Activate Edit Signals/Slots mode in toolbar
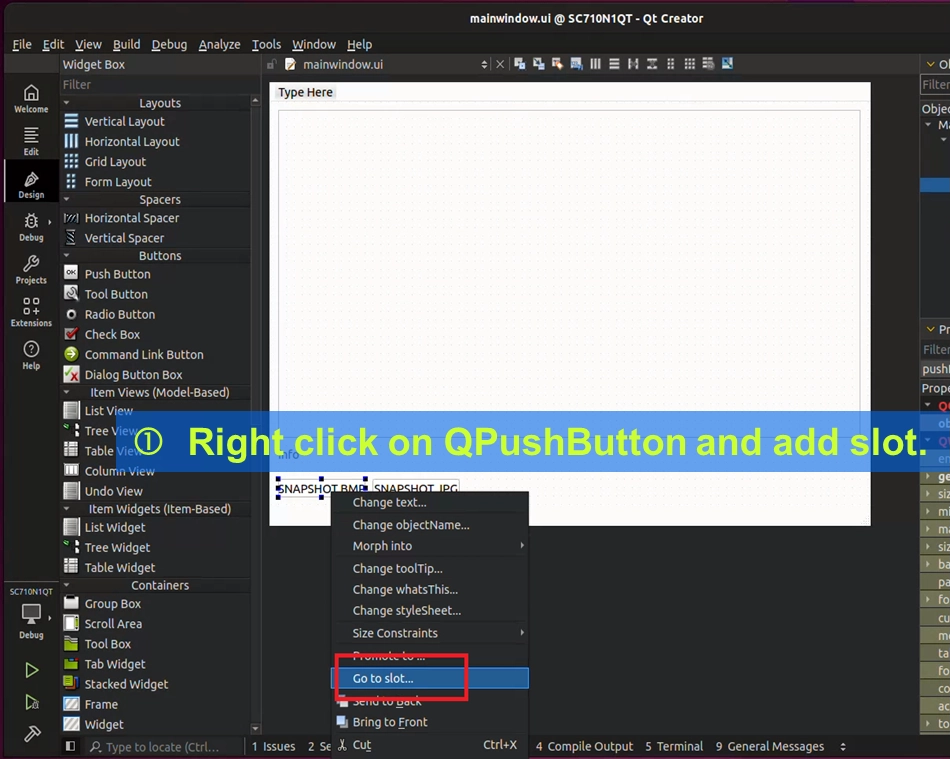The width and height of the screenshot is (952, 759). [539, 64]
